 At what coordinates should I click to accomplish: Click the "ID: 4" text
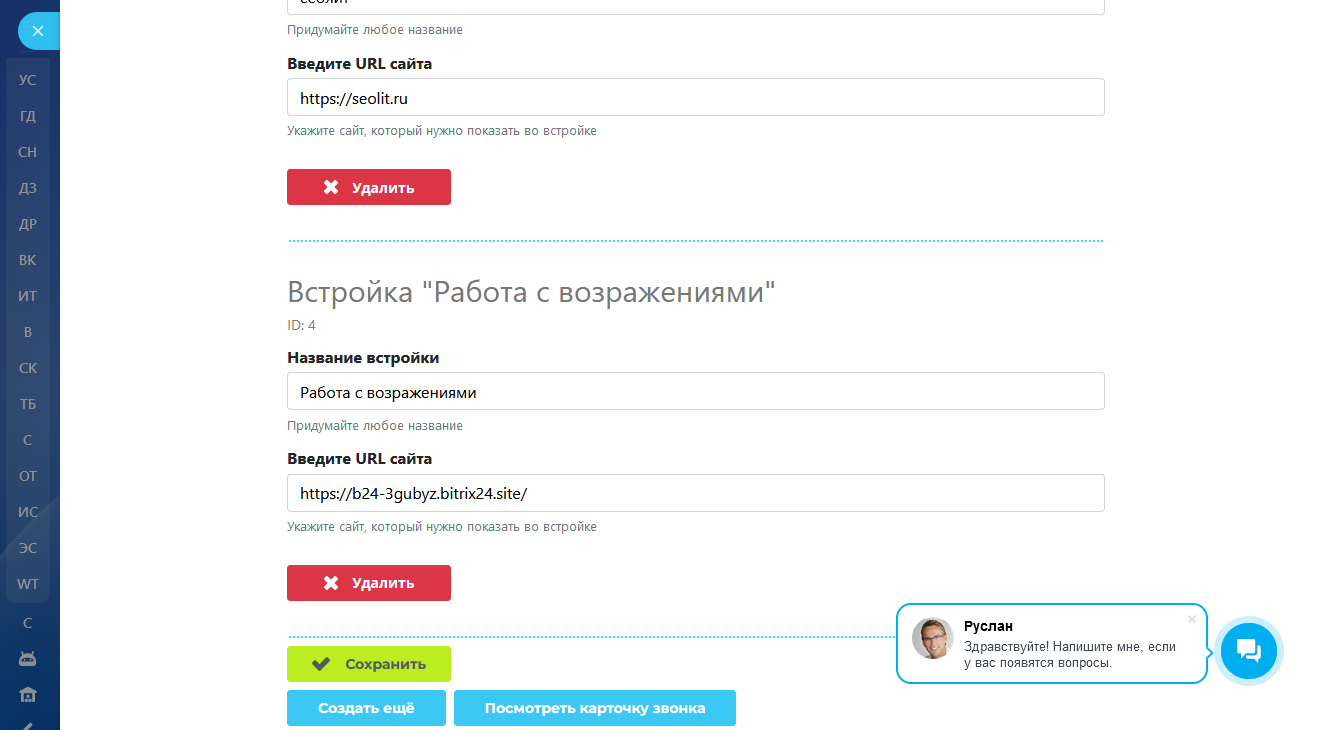click(x=301, y=325)
